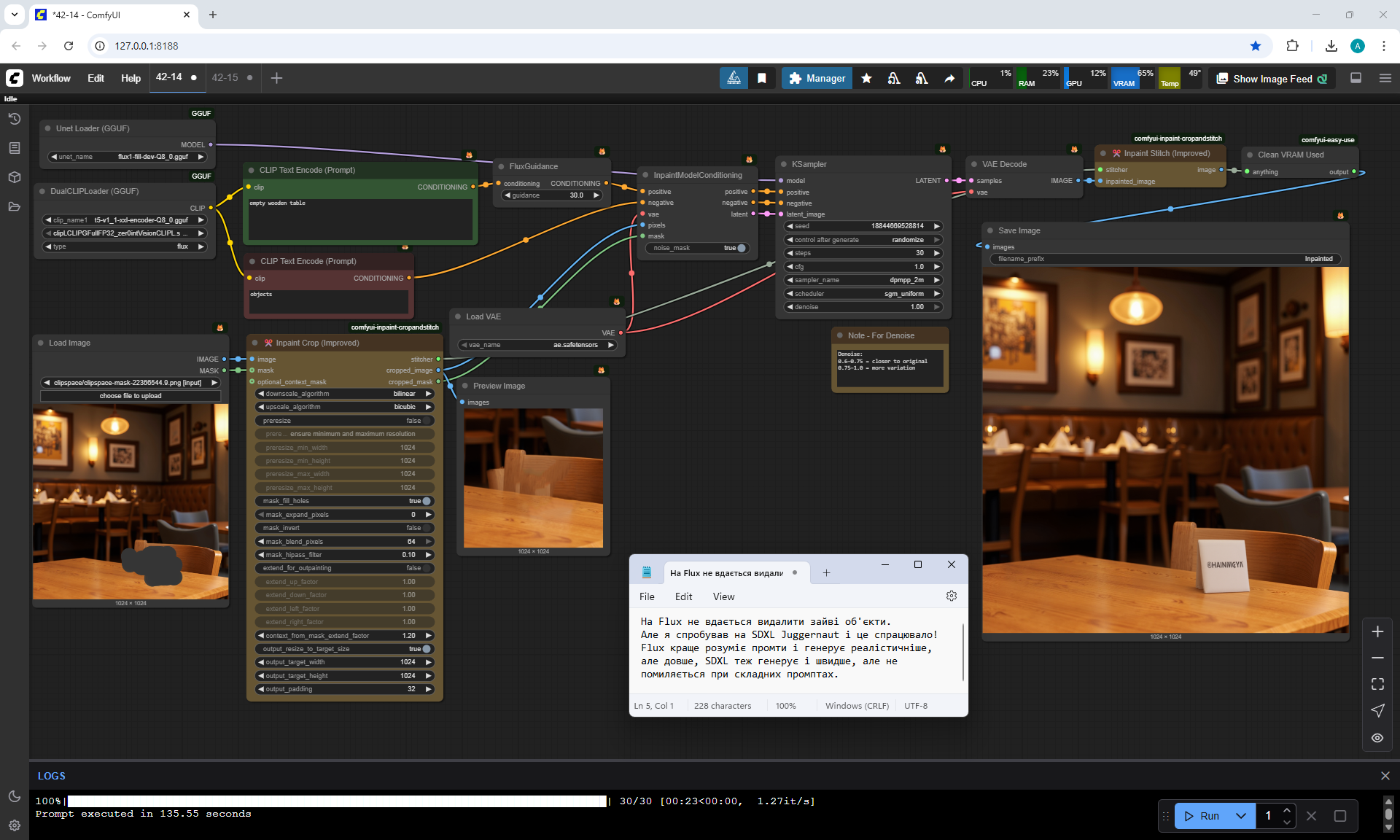The image size is (1400, 840).
Task: Toggle the noise_mask switch
Action: (x=739, y=248)
